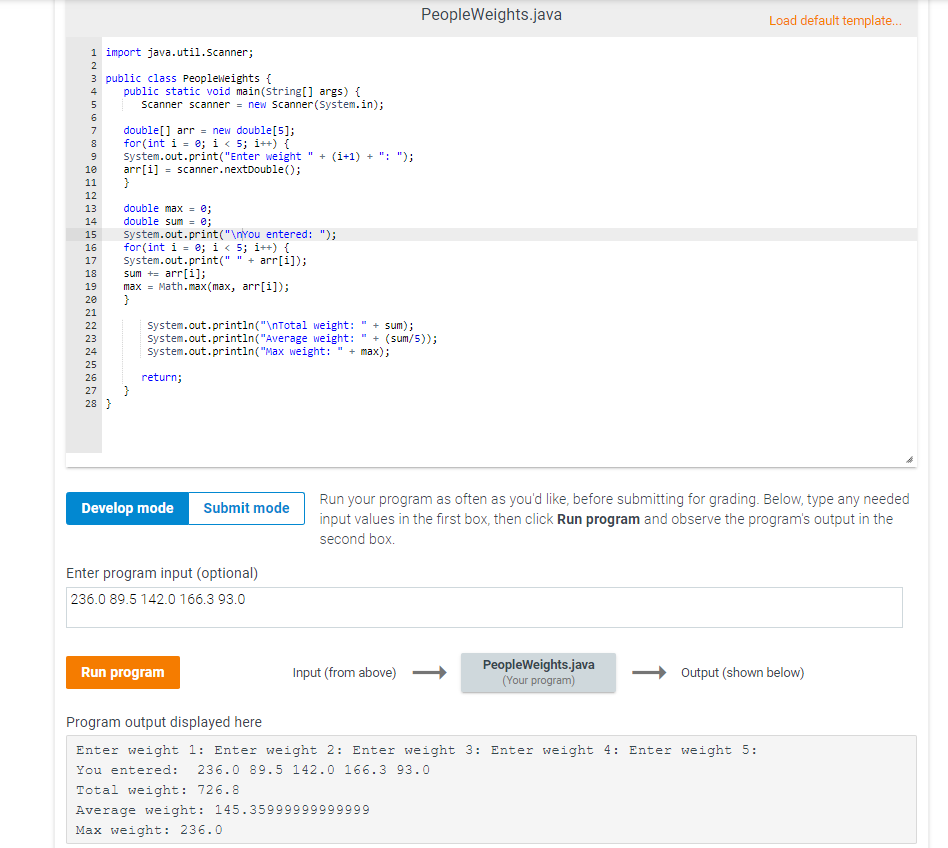948x848 pixels.
Task: Click the Total weight output line
Action: pyautogui.click(x=160, y=789)
